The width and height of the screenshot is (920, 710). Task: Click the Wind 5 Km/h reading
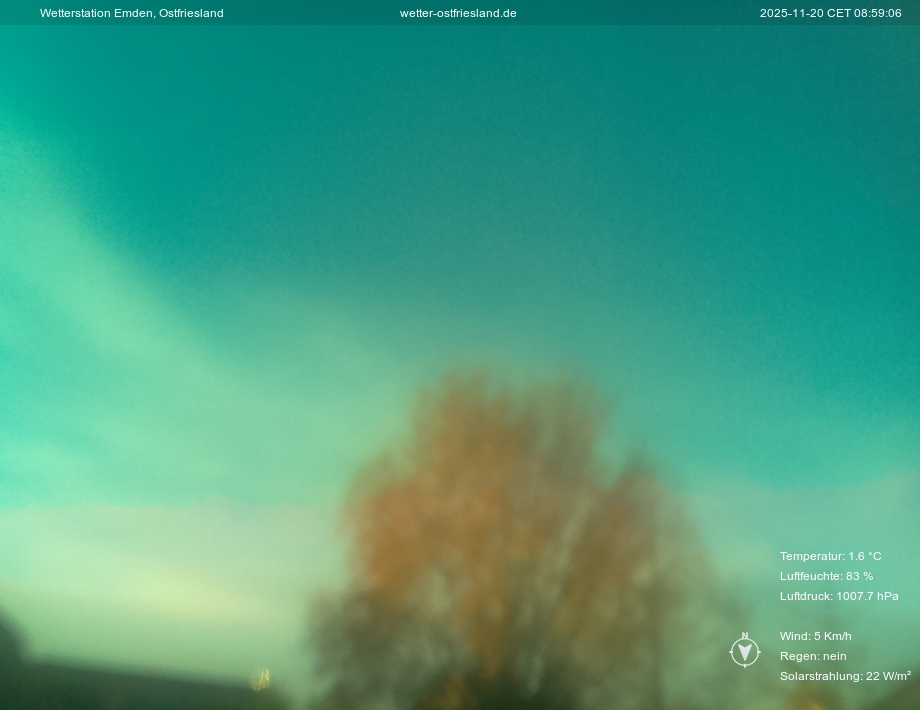pyautogui.click(x=815, y=636)
